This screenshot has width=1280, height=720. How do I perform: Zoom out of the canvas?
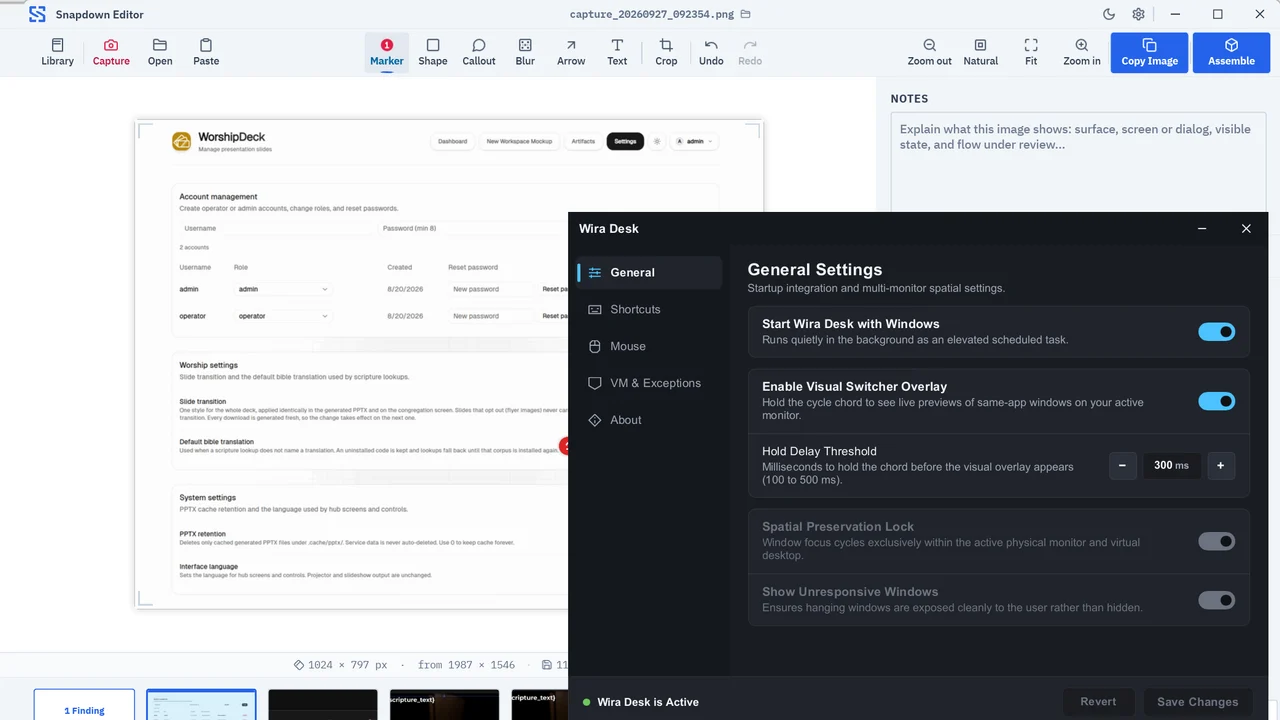click(x=930, y=52)
